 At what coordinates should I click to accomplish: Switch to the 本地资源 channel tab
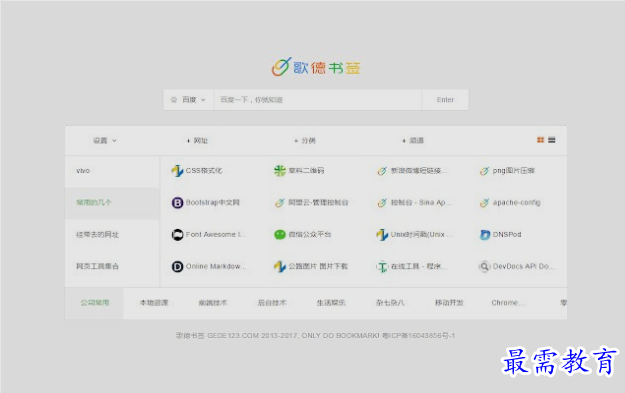pyautogui.click(x=154, y=303)
